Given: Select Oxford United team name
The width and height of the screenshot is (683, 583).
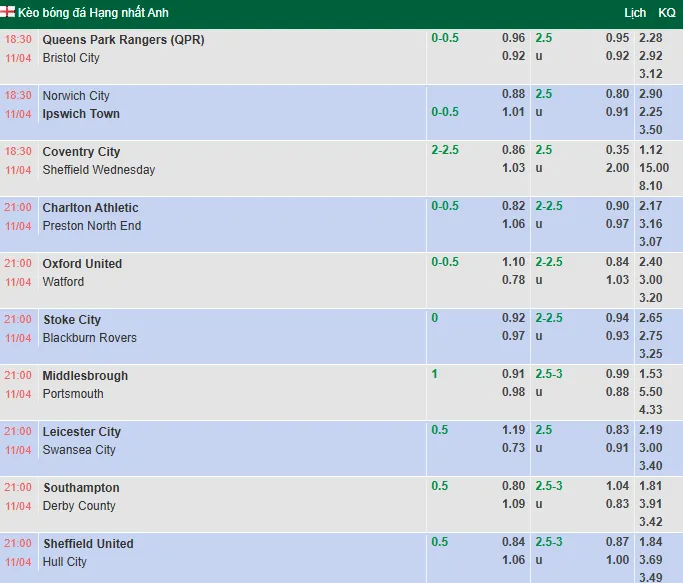Looking at the screenshot, I should (82, 264).
